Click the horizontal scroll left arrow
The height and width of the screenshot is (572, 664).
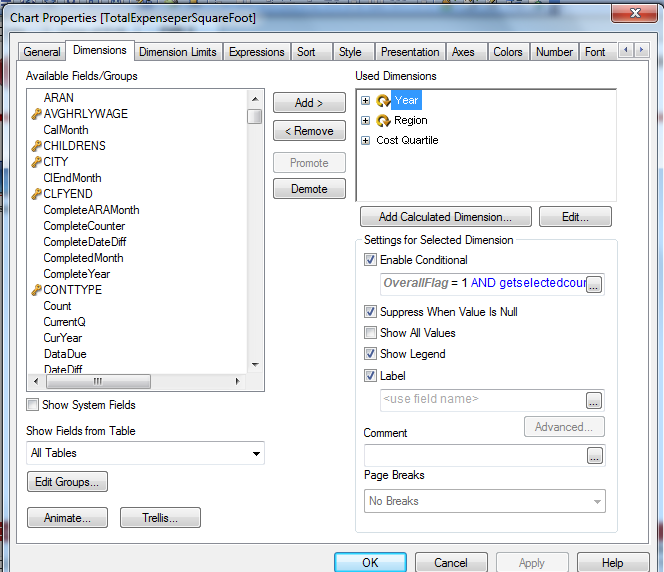(x=36, y=381)
